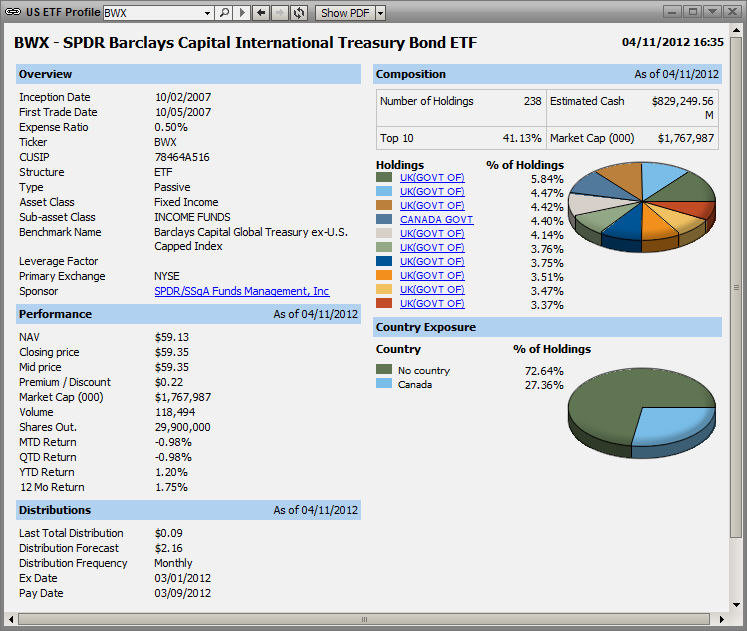Image resolution: width=747 pixels, height=631 pixels.
Task: Click the red swatch for 3.37% holding
Action: pyautogui.click(x=384, y=303)
